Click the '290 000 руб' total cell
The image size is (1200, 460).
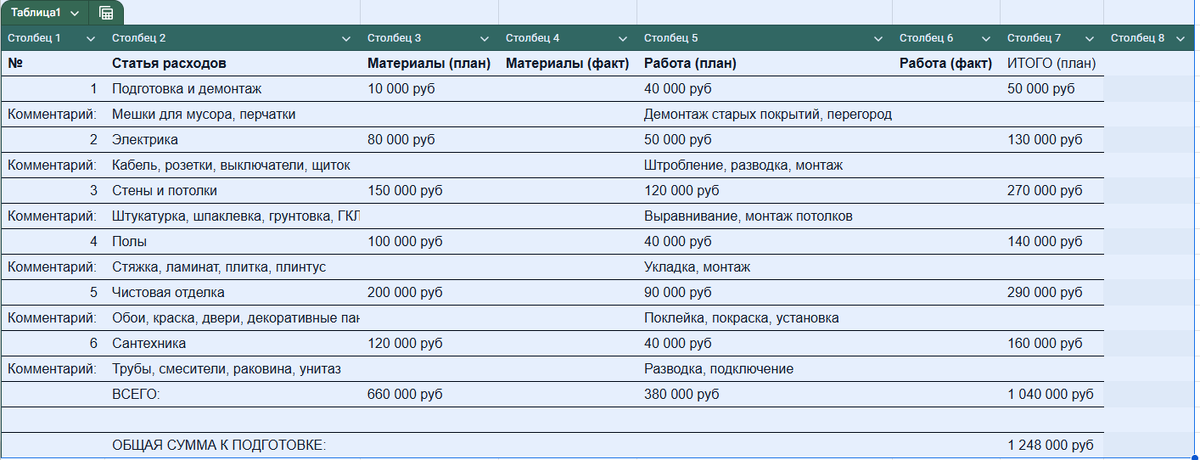point(1052,292)
